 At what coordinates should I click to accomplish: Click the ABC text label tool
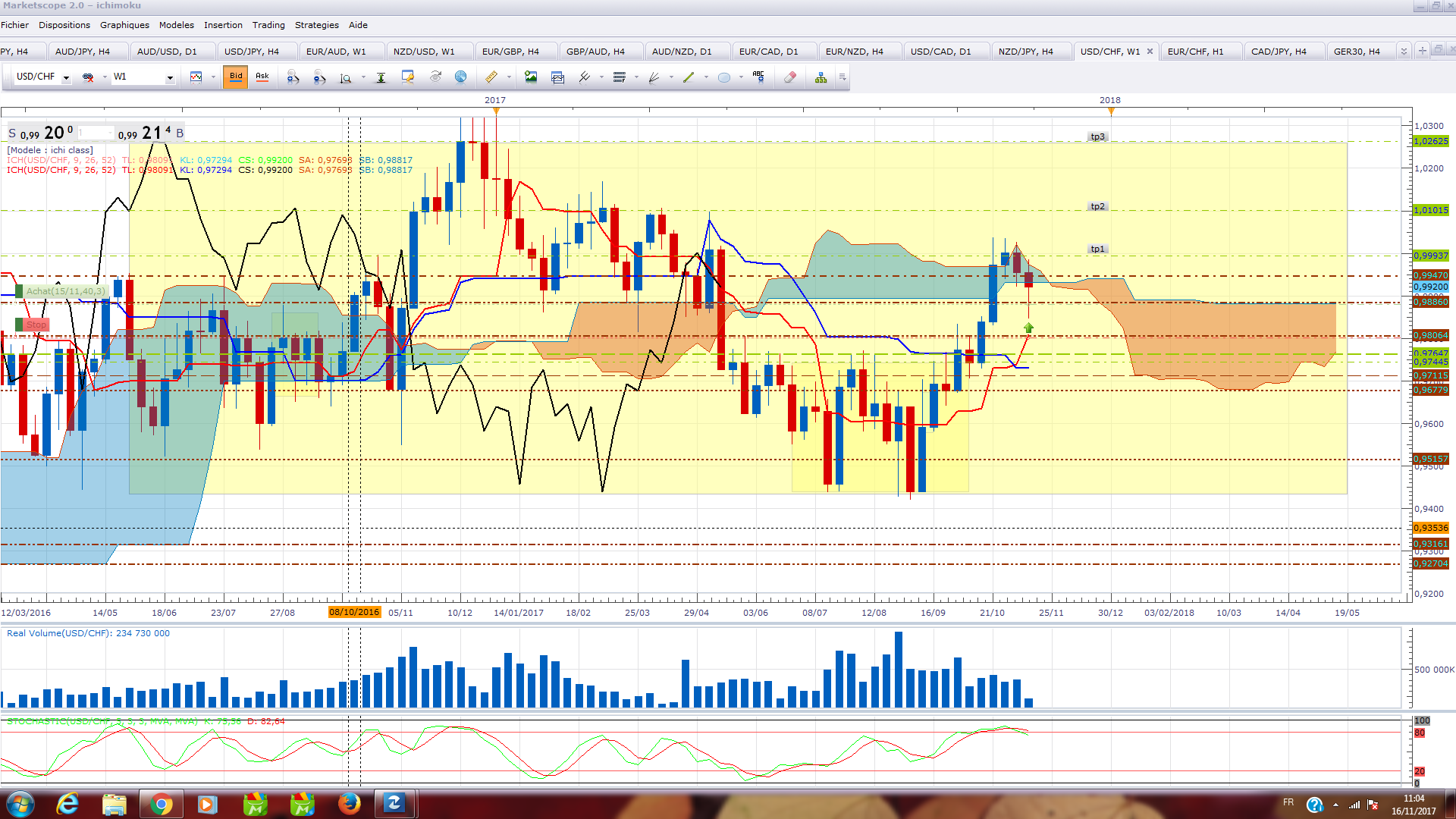coord(758,77)
